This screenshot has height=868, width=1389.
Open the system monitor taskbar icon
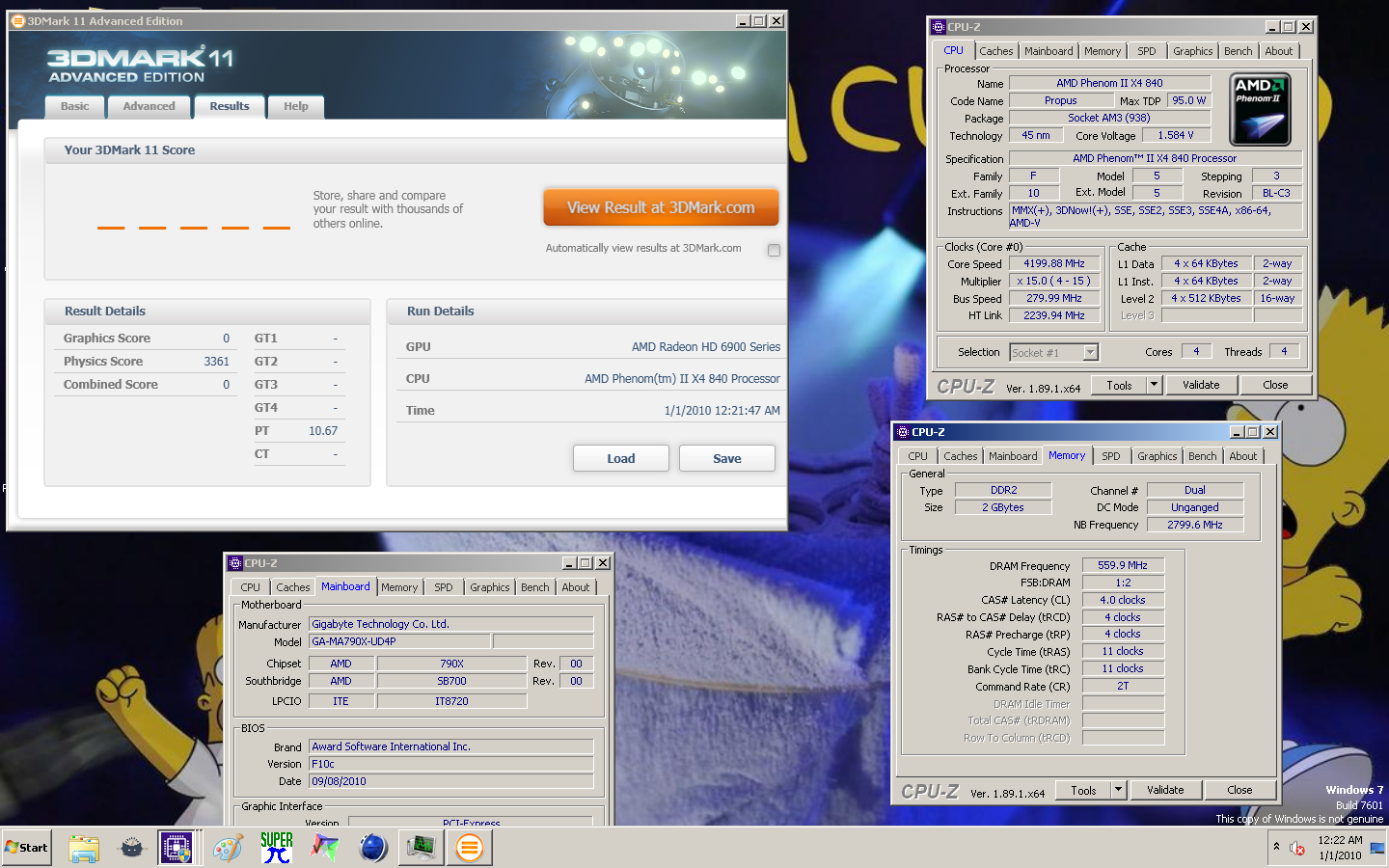tap(422, 848)
